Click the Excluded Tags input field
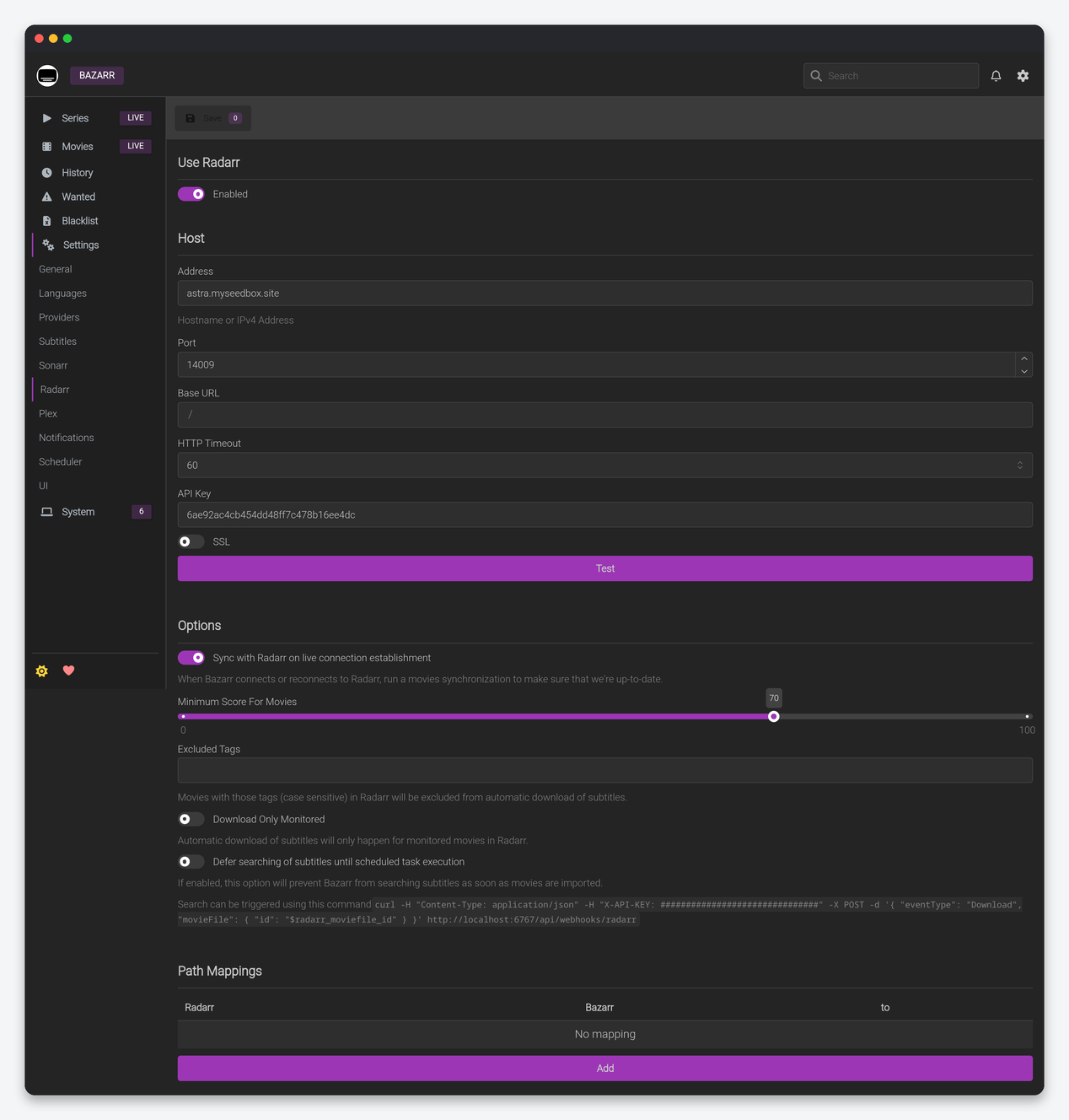Viewport: 1069px width, 1120px height. click(605, 771)
